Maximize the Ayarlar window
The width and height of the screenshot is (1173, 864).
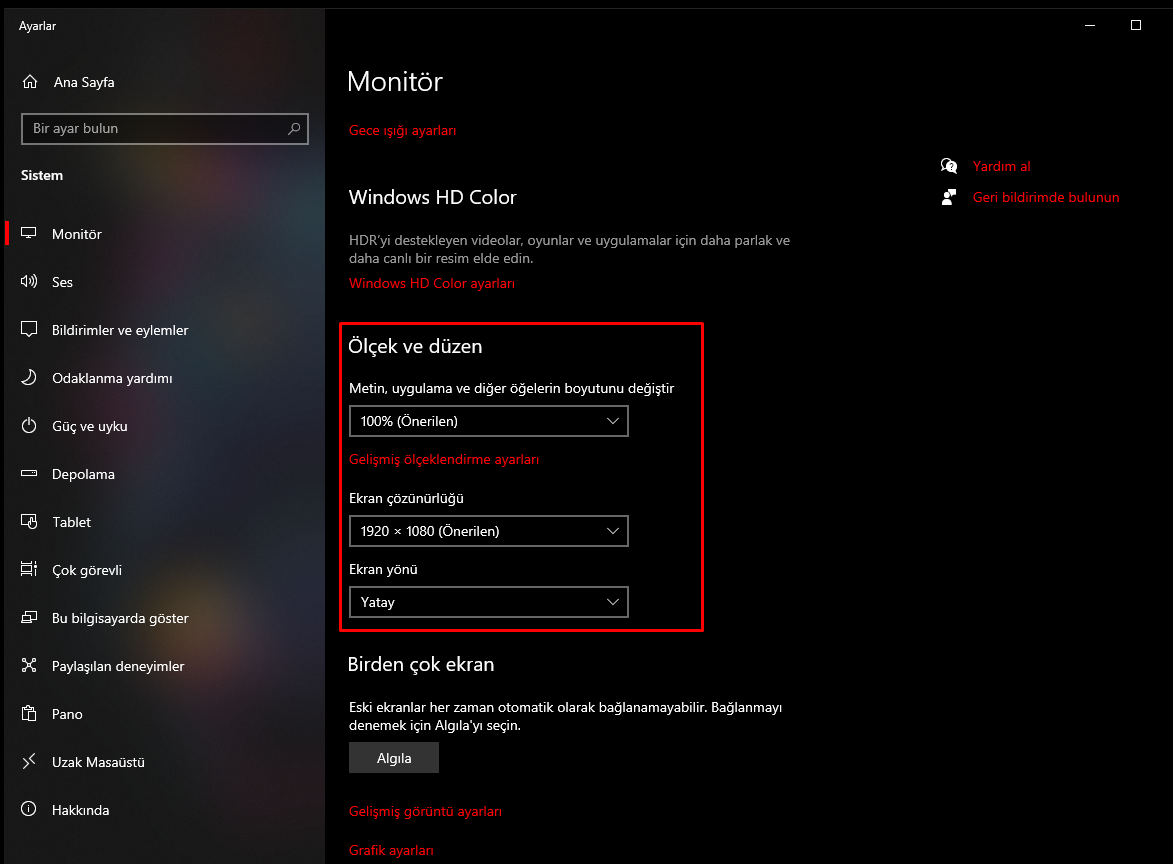1136,25
